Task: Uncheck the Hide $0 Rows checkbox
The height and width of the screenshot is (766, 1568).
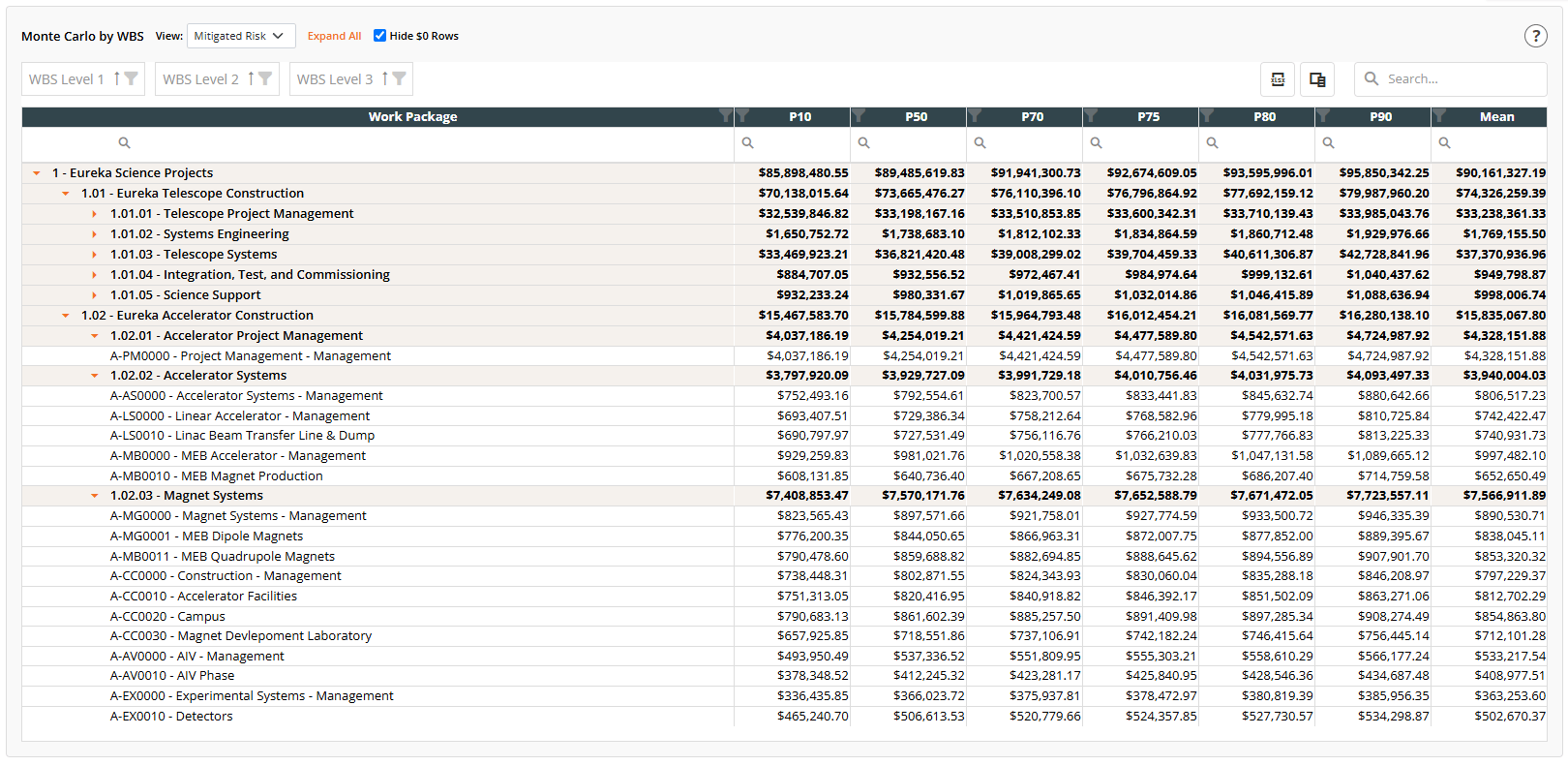Action: (x=379, y=36)
